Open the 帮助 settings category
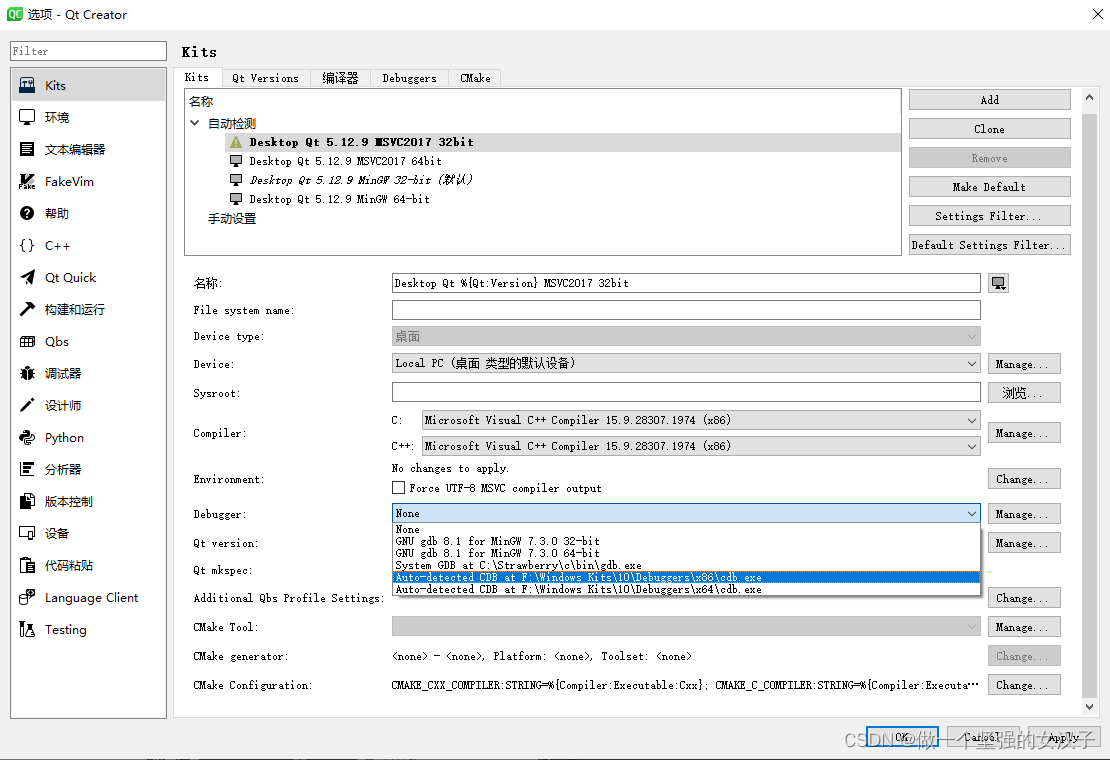Viewport: 1110px width, 760px height. (88, 214)
